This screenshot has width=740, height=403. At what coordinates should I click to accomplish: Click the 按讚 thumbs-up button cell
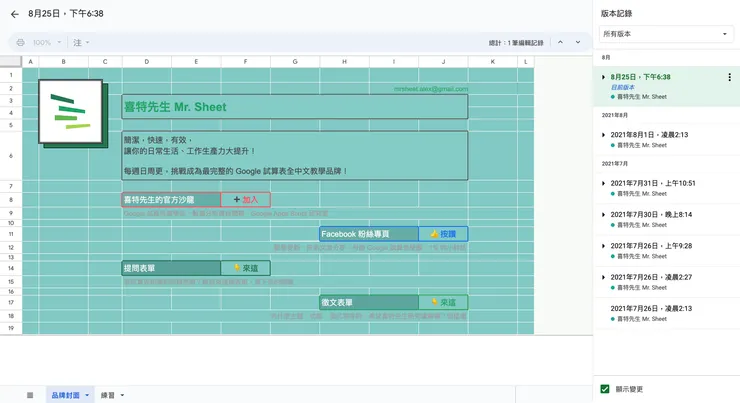pyautogui.click(x=443, y=234)
